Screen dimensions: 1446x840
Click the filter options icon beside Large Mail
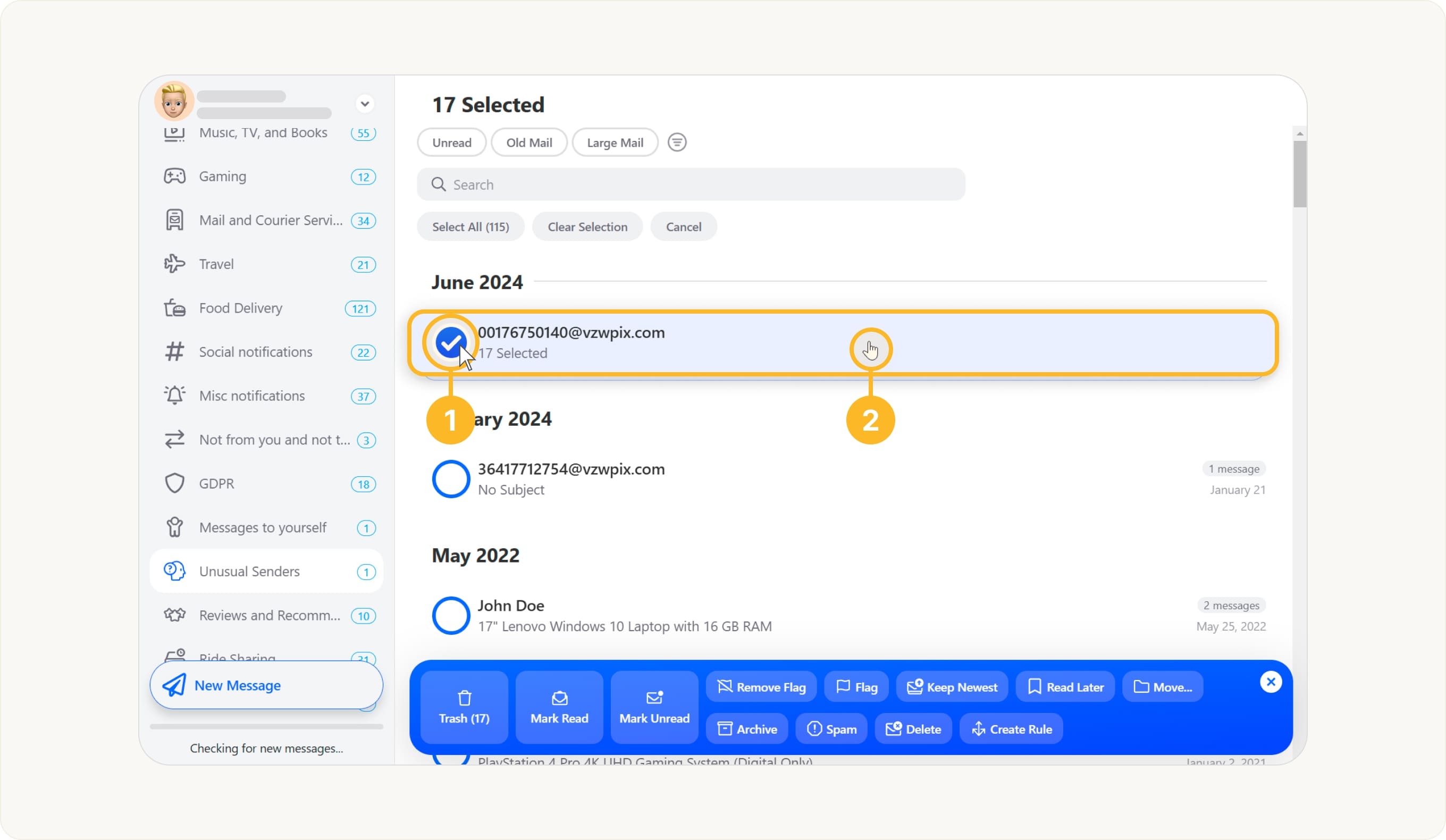677,142
